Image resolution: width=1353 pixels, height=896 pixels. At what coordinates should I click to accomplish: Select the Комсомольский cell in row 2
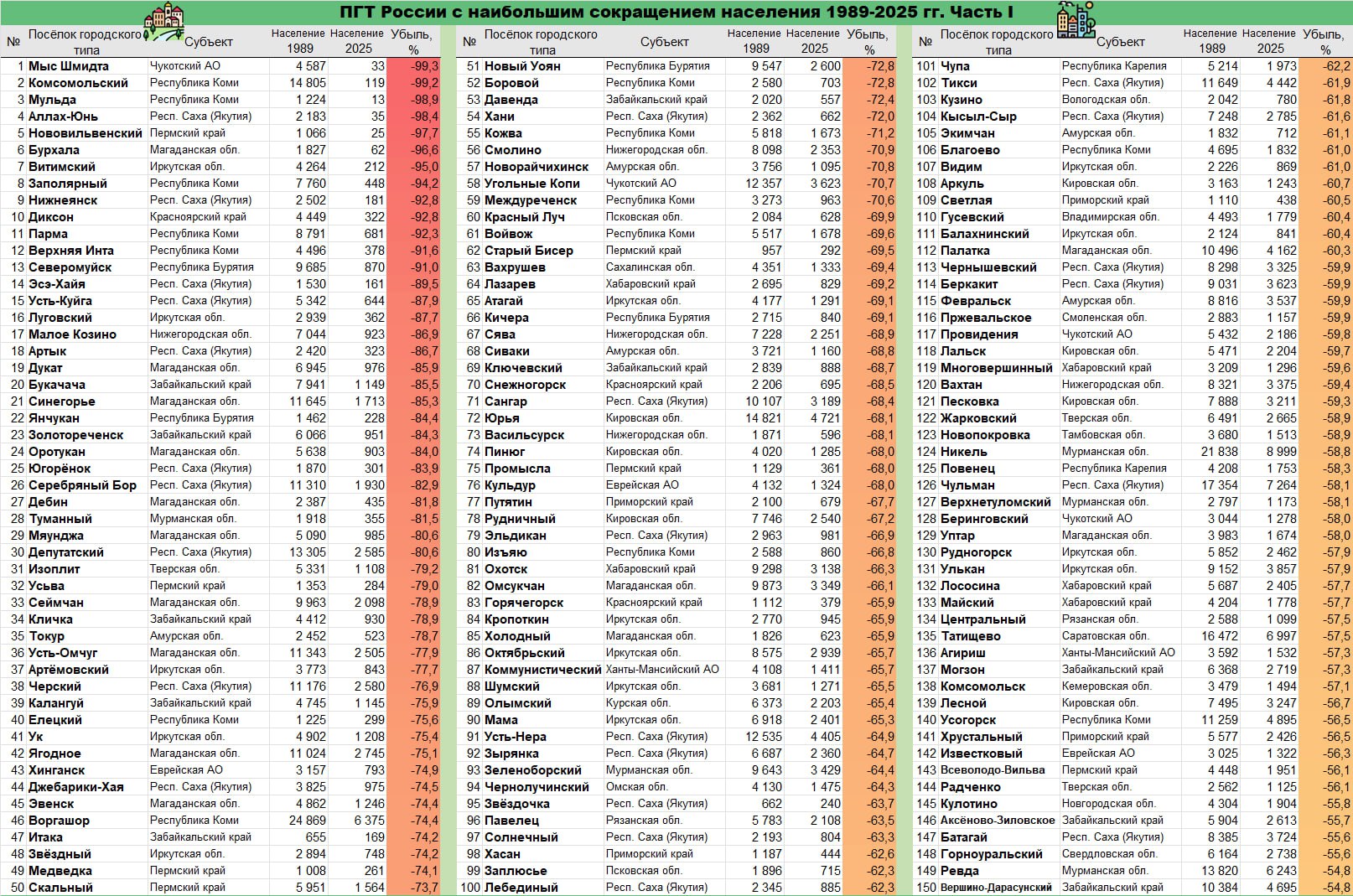[x=78, y=83]
